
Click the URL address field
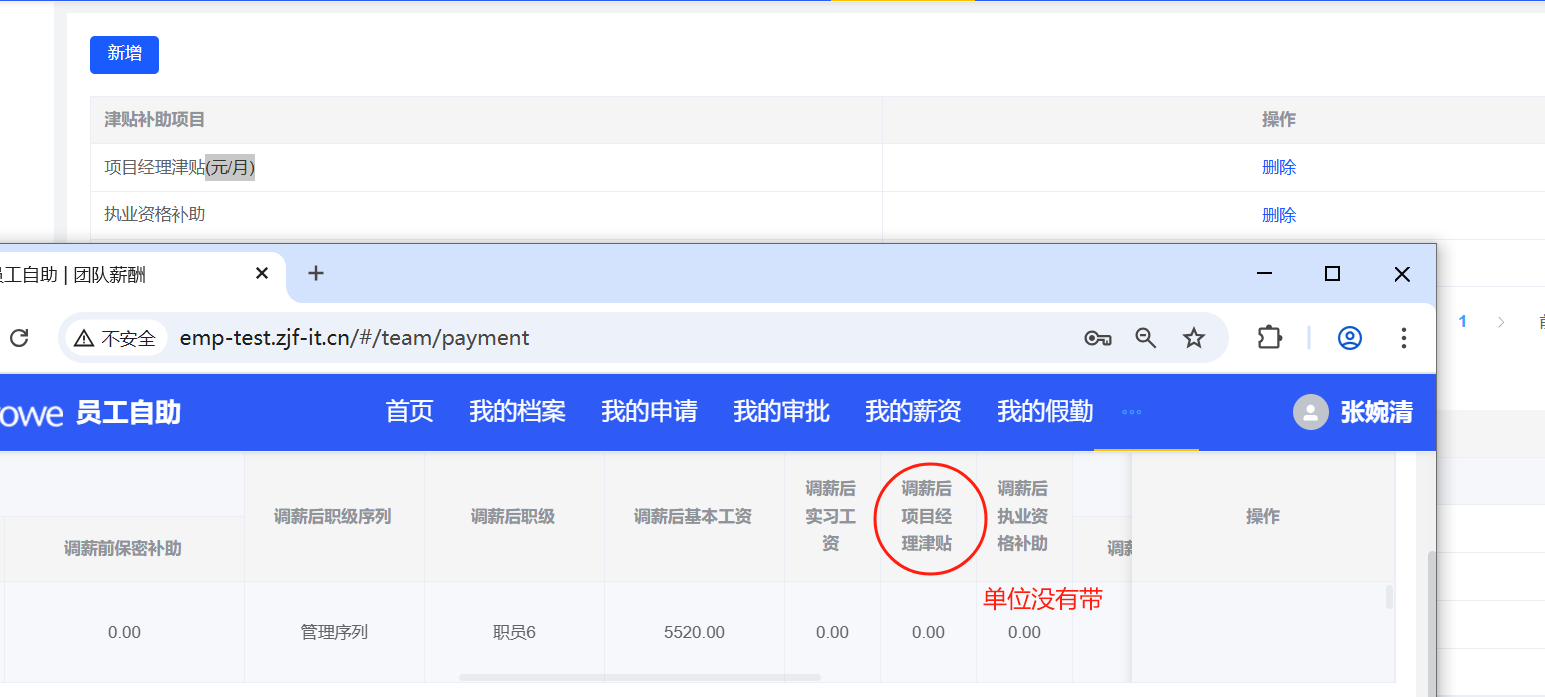(x=600, y=338)
